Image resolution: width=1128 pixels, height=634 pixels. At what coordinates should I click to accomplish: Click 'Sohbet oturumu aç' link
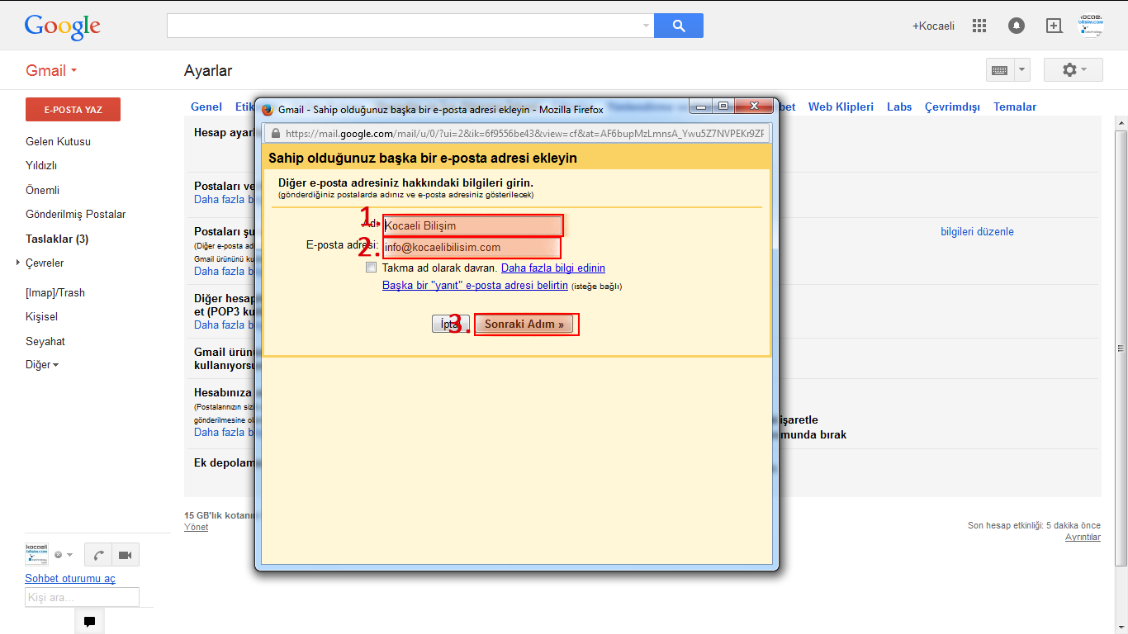coord(70,579)
